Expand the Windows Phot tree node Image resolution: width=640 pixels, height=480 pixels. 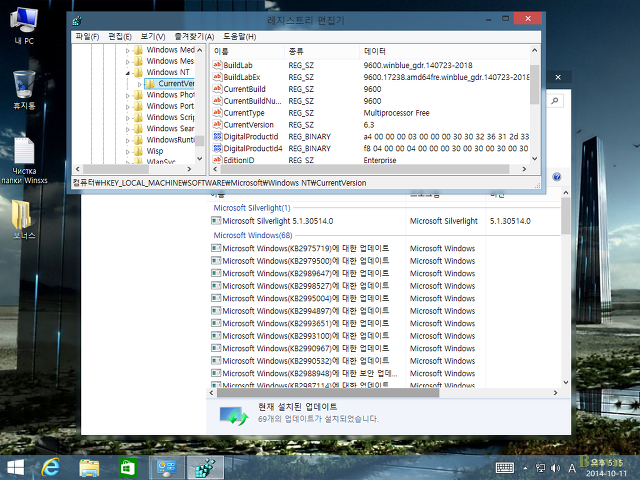[127, 96]
